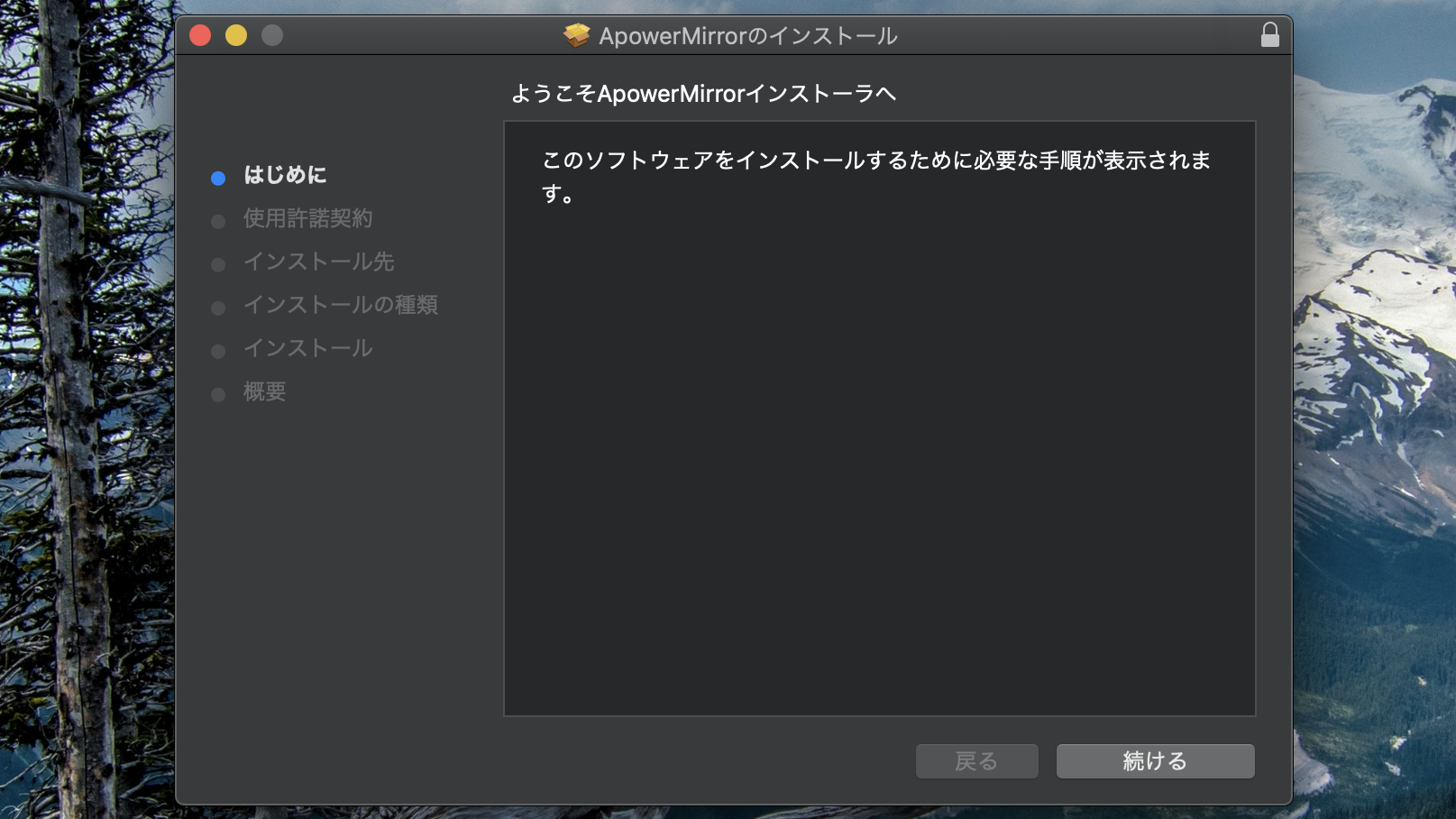Viewport: 1456px width, 819px height.
Task: Click the welcome message text このソフトウェアを…
Action: (x=875, y=177)
